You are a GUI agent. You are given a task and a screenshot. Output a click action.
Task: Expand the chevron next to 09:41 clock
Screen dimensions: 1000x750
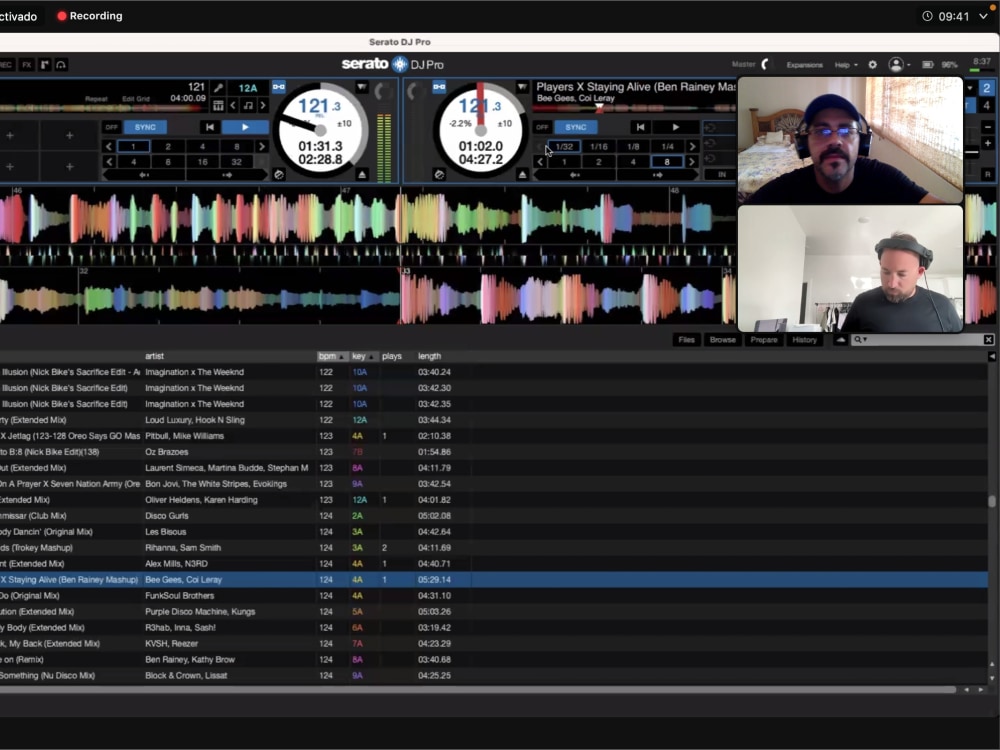983,16
